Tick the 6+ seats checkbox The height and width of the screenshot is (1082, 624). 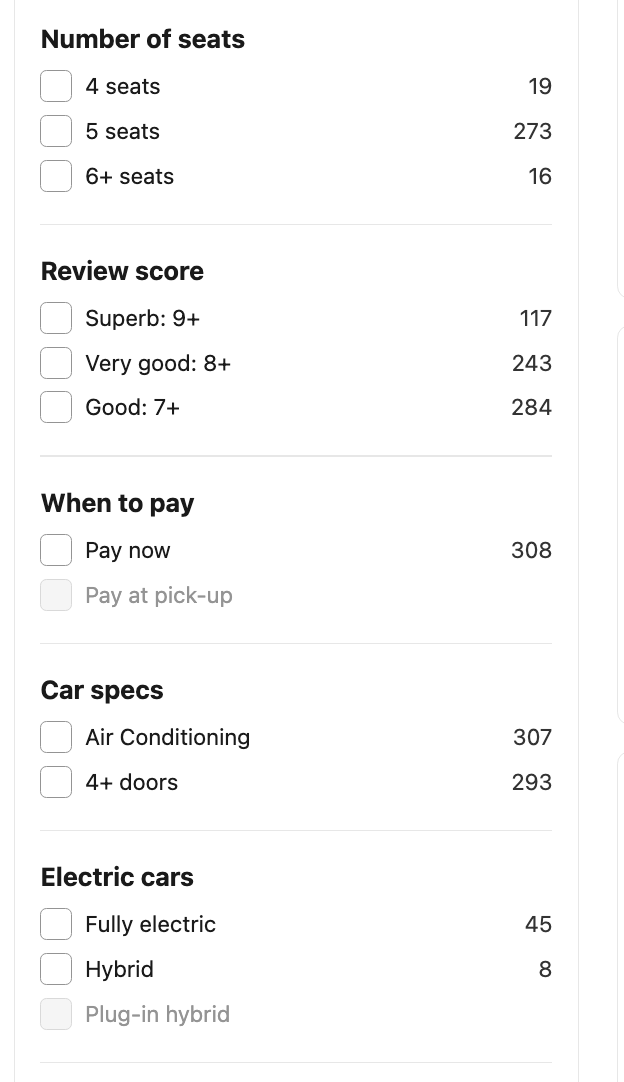coord(56,176)
